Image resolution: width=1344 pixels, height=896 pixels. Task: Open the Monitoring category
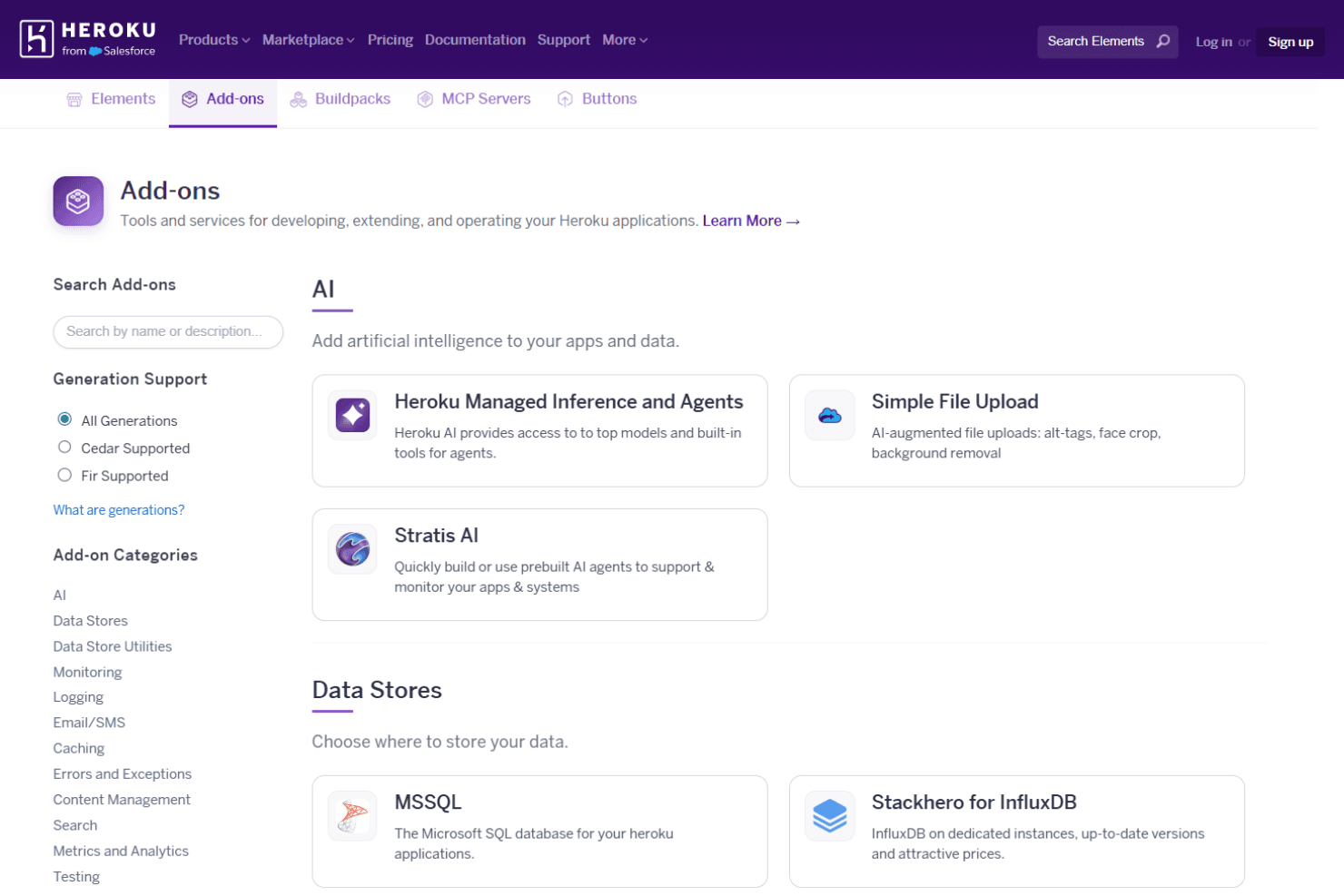click(x=87, y=672)
